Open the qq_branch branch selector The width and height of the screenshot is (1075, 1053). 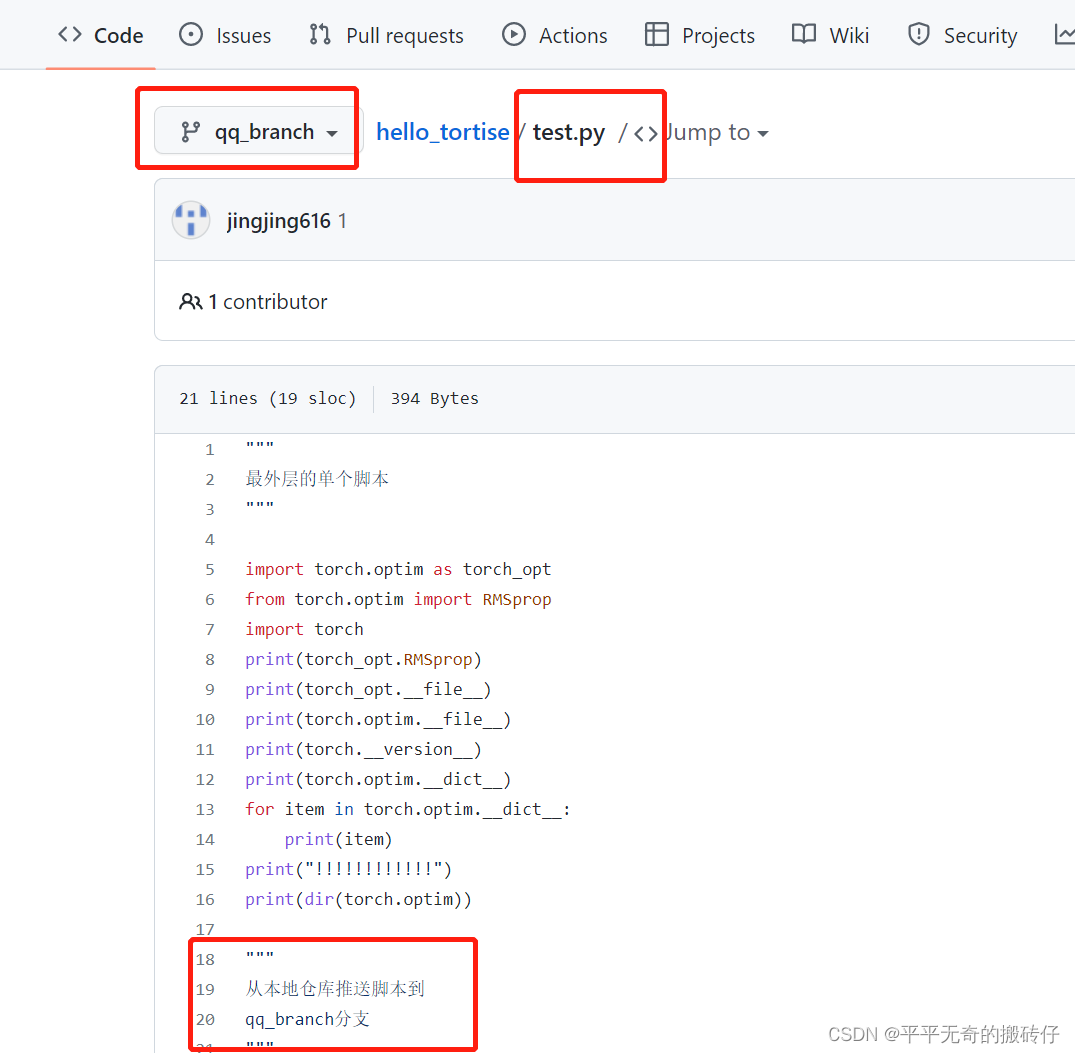[258, 131]
